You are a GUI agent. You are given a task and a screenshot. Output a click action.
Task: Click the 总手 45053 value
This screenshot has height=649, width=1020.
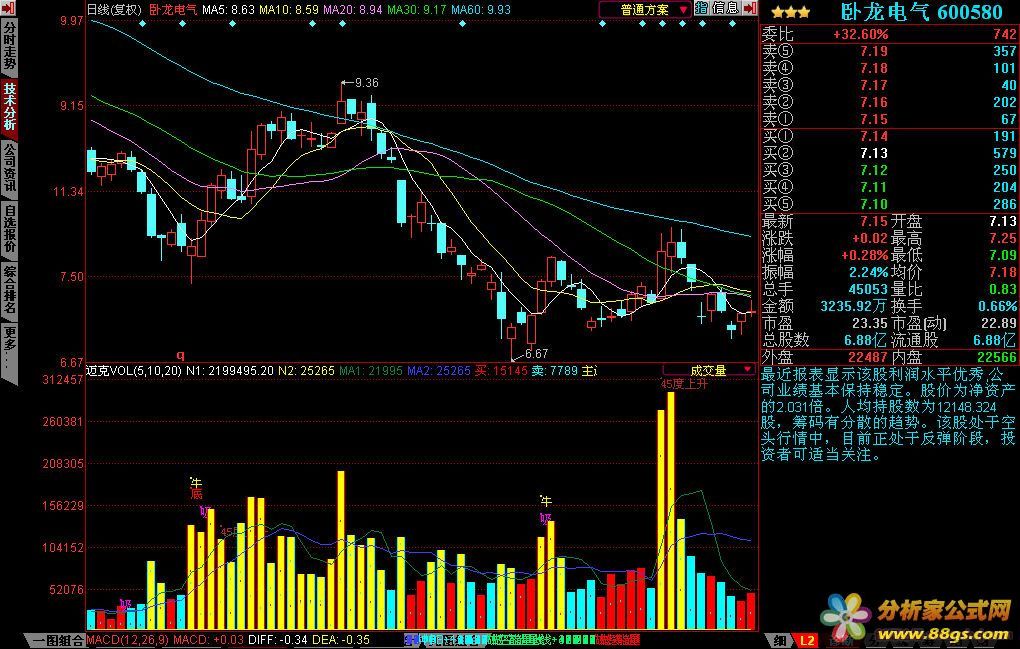(868, 289)
